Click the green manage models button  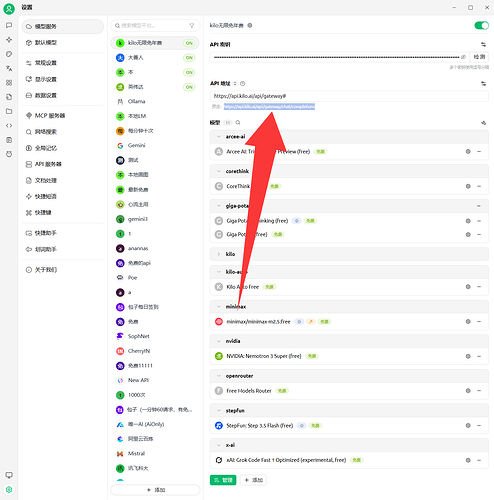pos(223,480)
